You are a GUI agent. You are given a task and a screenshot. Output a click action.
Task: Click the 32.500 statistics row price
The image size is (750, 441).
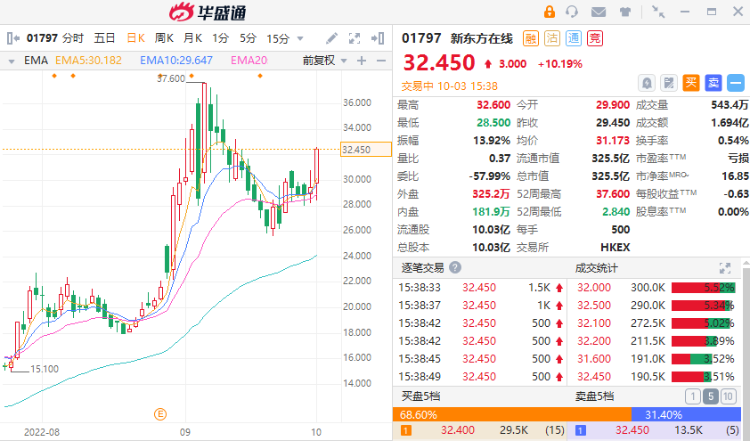(594, 305)
